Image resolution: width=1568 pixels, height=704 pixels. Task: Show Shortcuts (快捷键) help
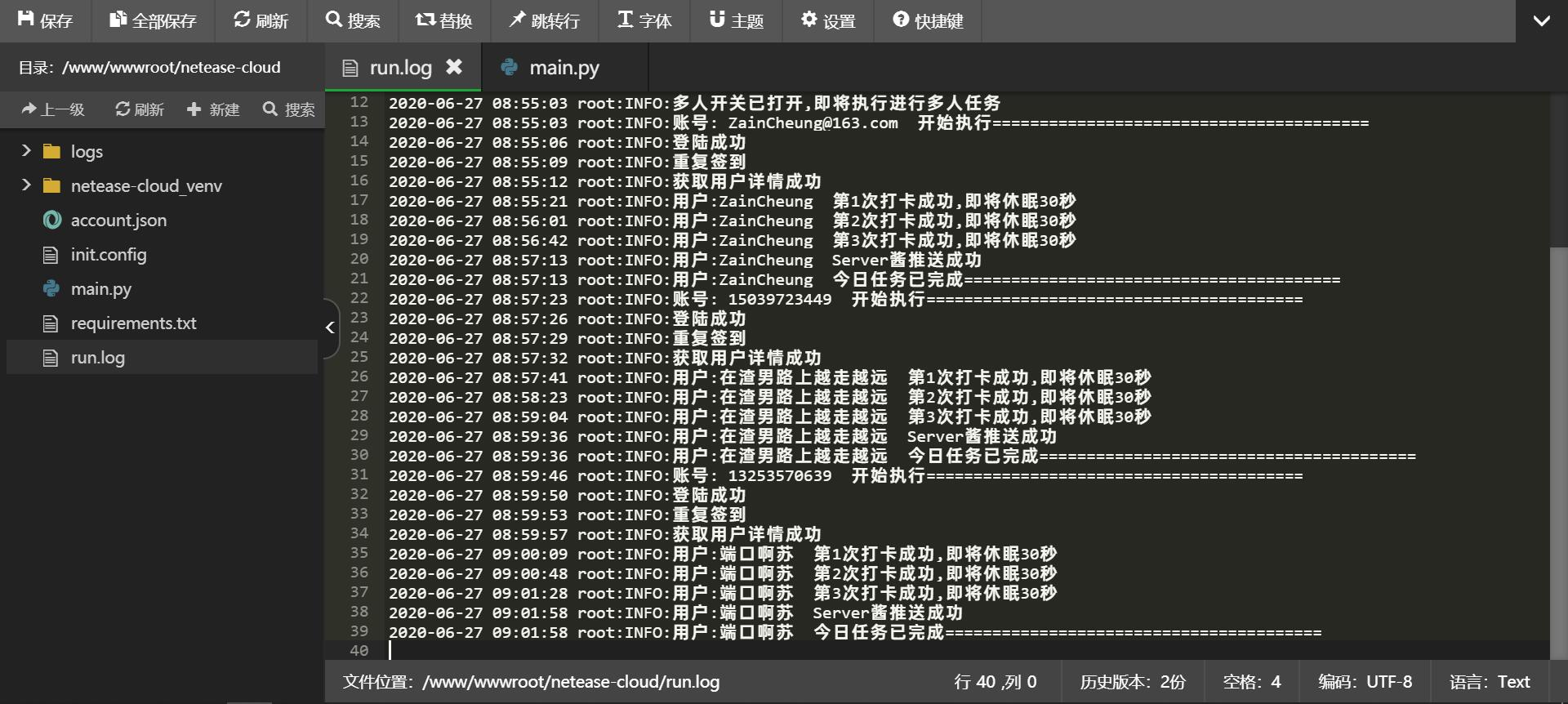(928, 20)
